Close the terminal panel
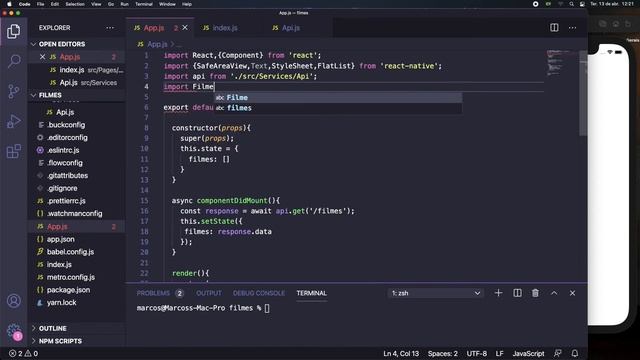The height and width of the screenshot is (360, 640). 572,293
